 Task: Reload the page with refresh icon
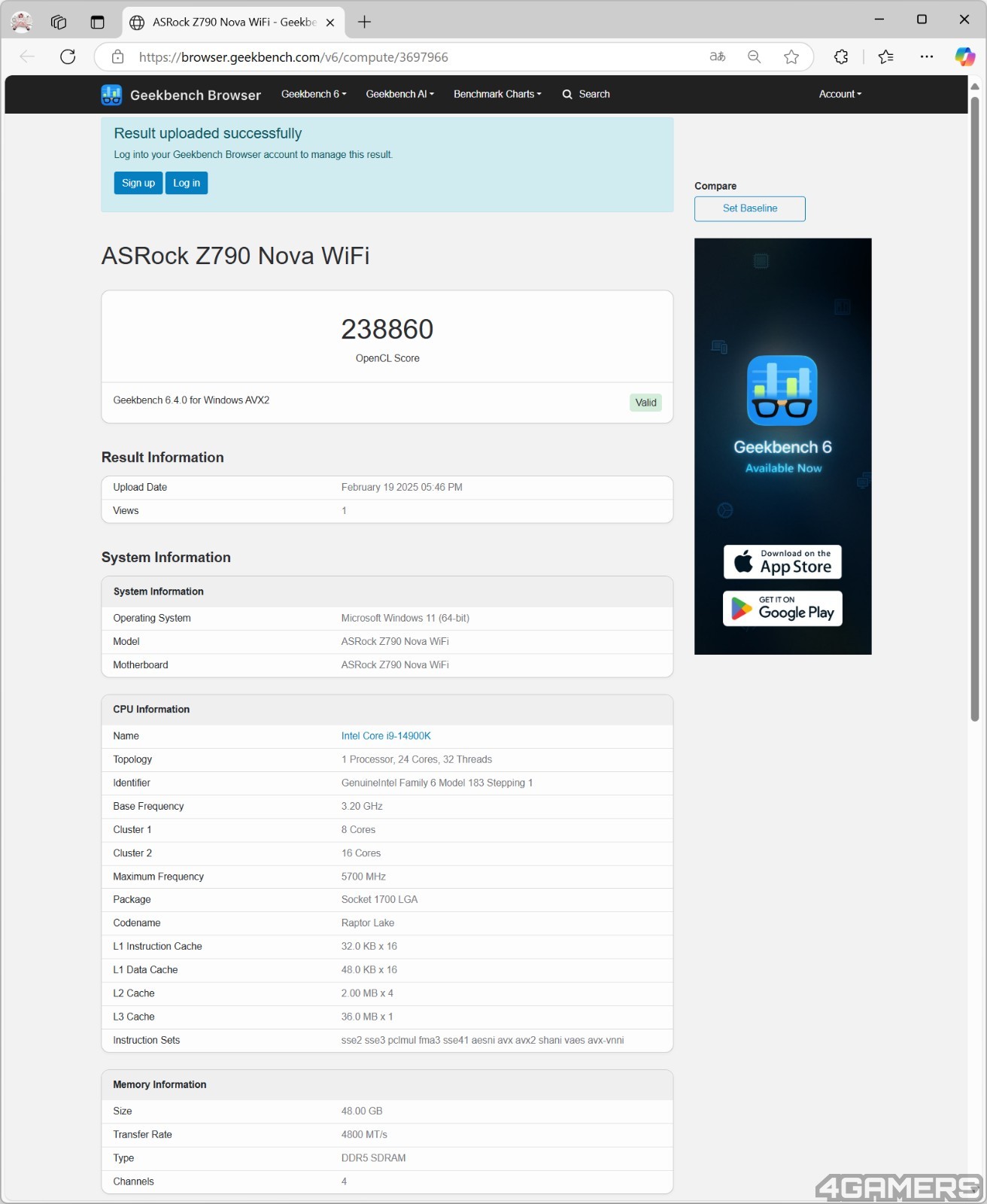coord(68,56)
